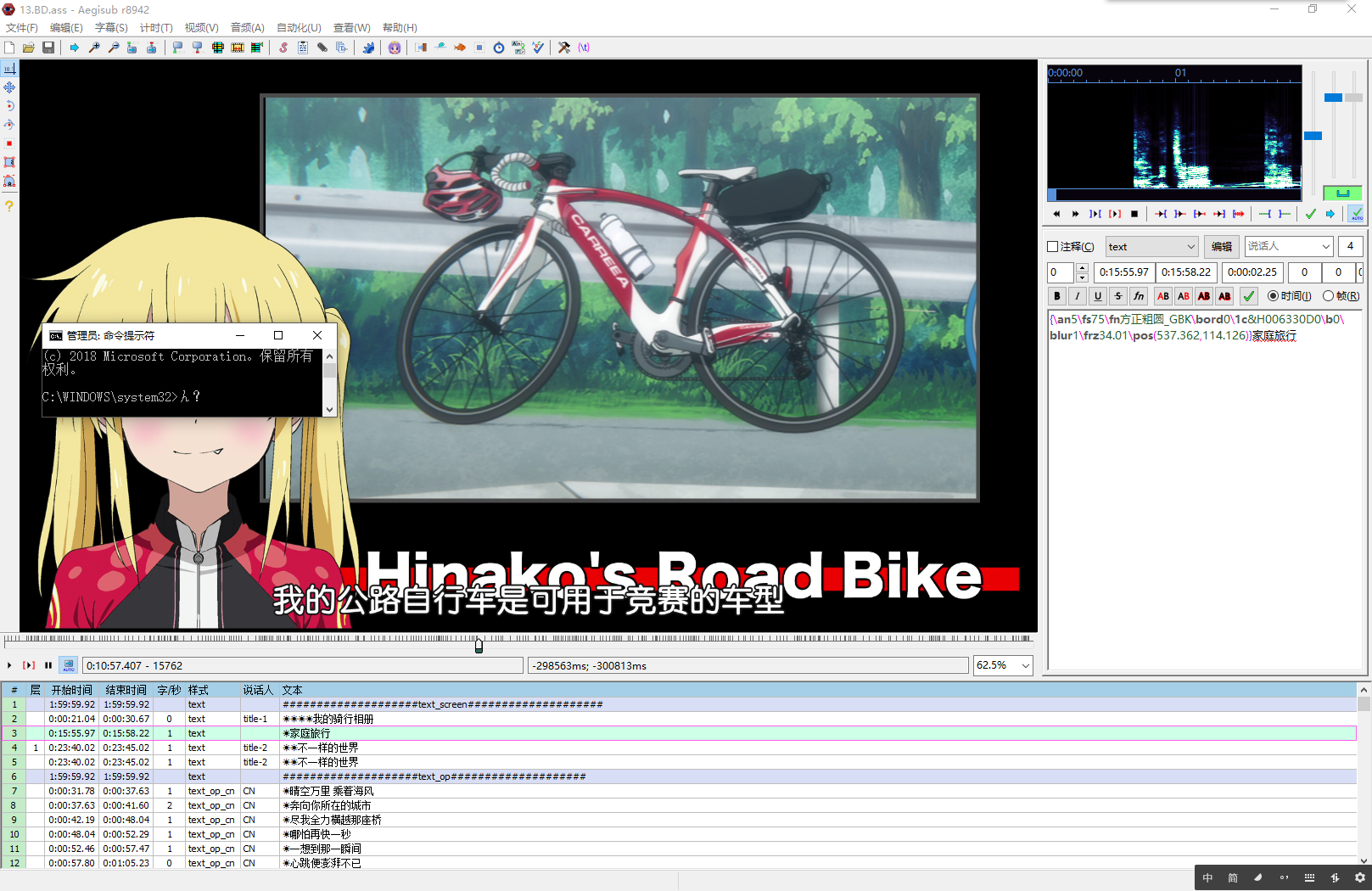The width and height of the screenshot is (1372, 891).
Task: Set shadow color with fourth AB button
Action: pos(1224,296)
